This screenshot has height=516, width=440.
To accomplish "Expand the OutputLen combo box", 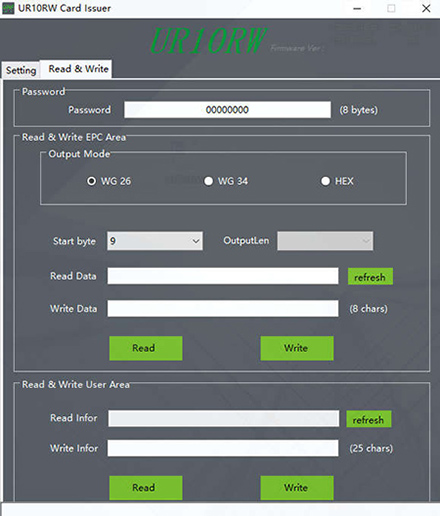I will (x=325, y=241).
